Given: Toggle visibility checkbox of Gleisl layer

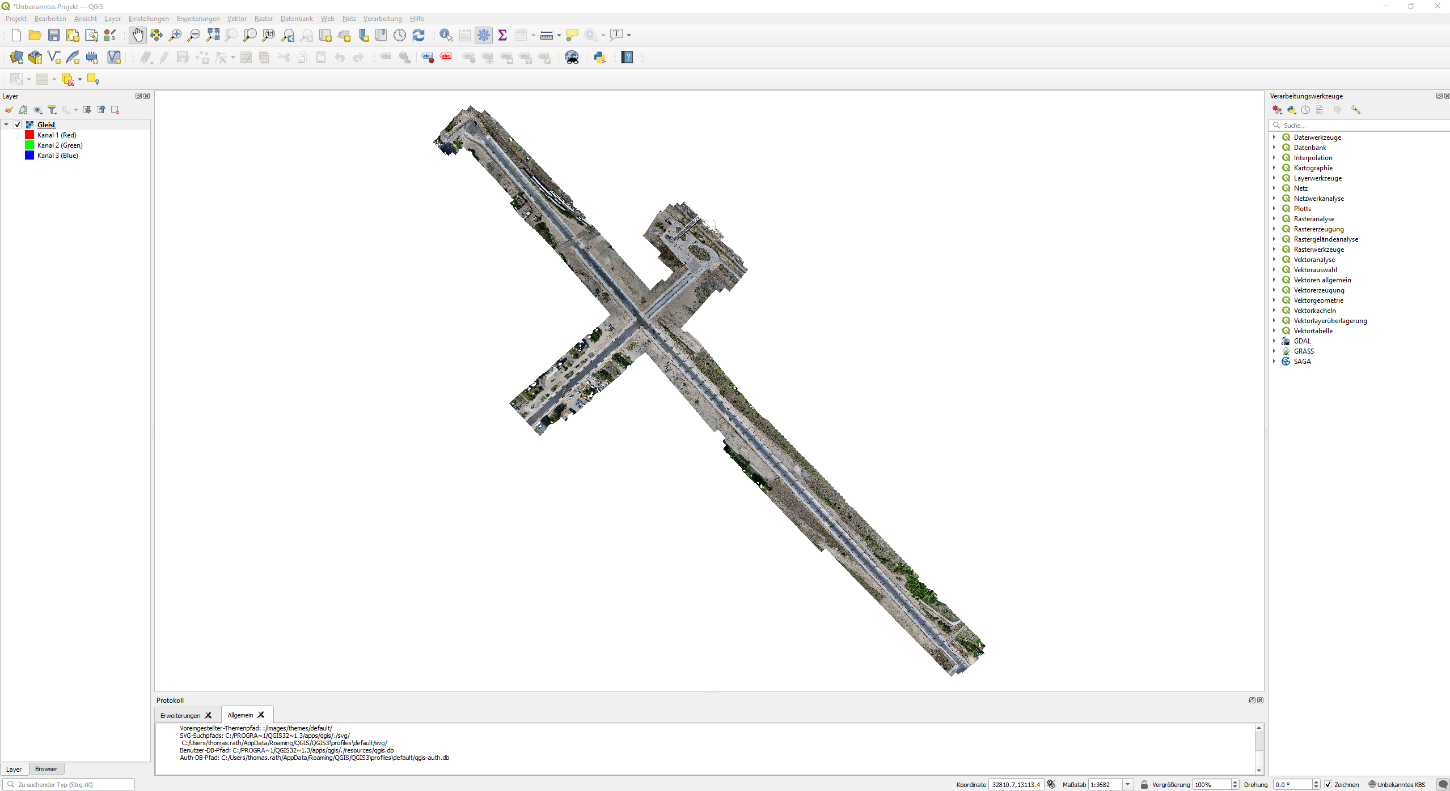Looking at the screenshot, I should pyautogui.click(x=18, y=125).
